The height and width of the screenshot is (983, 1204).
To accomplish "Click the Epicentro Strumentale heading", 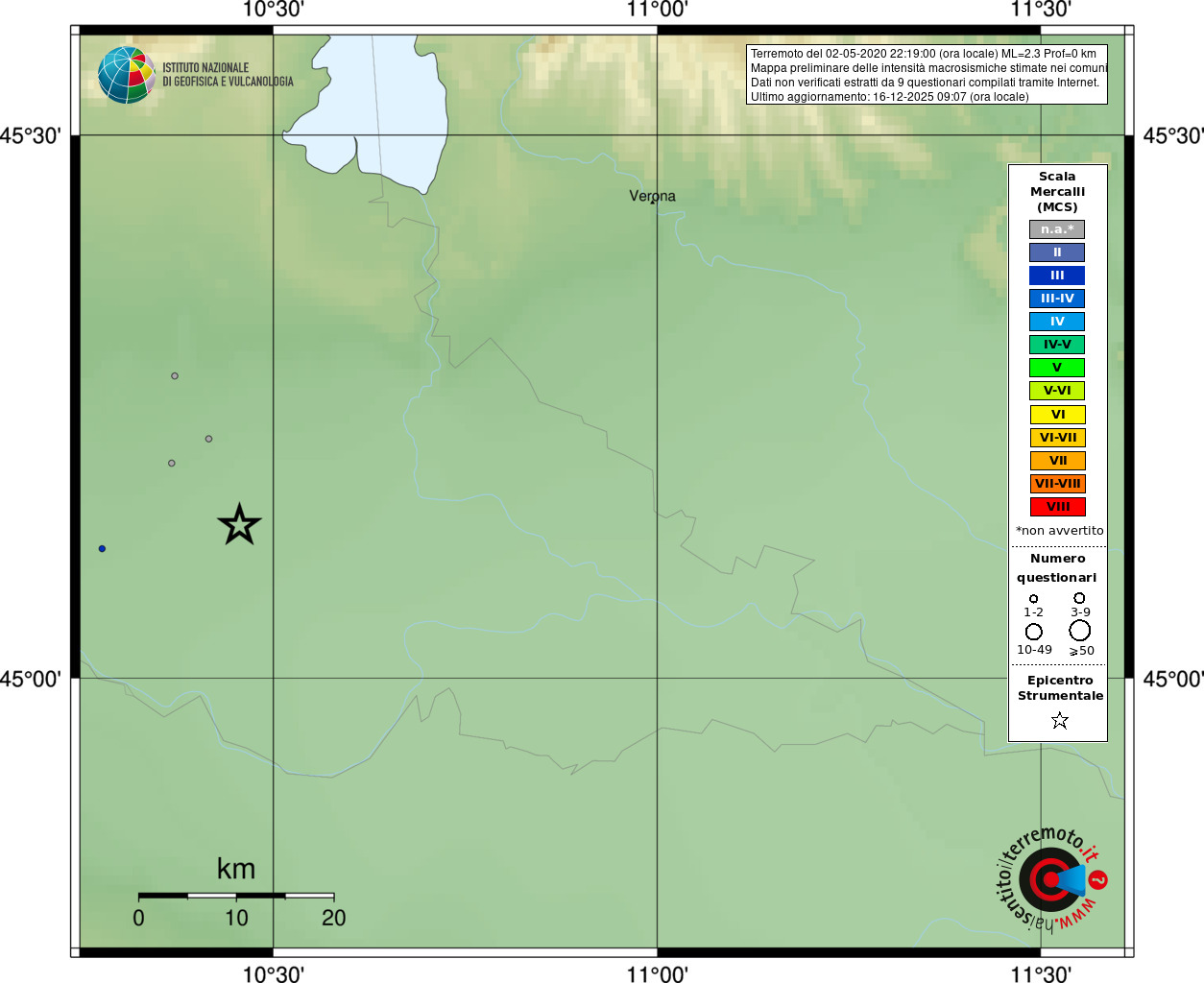I will point(1060,687).
